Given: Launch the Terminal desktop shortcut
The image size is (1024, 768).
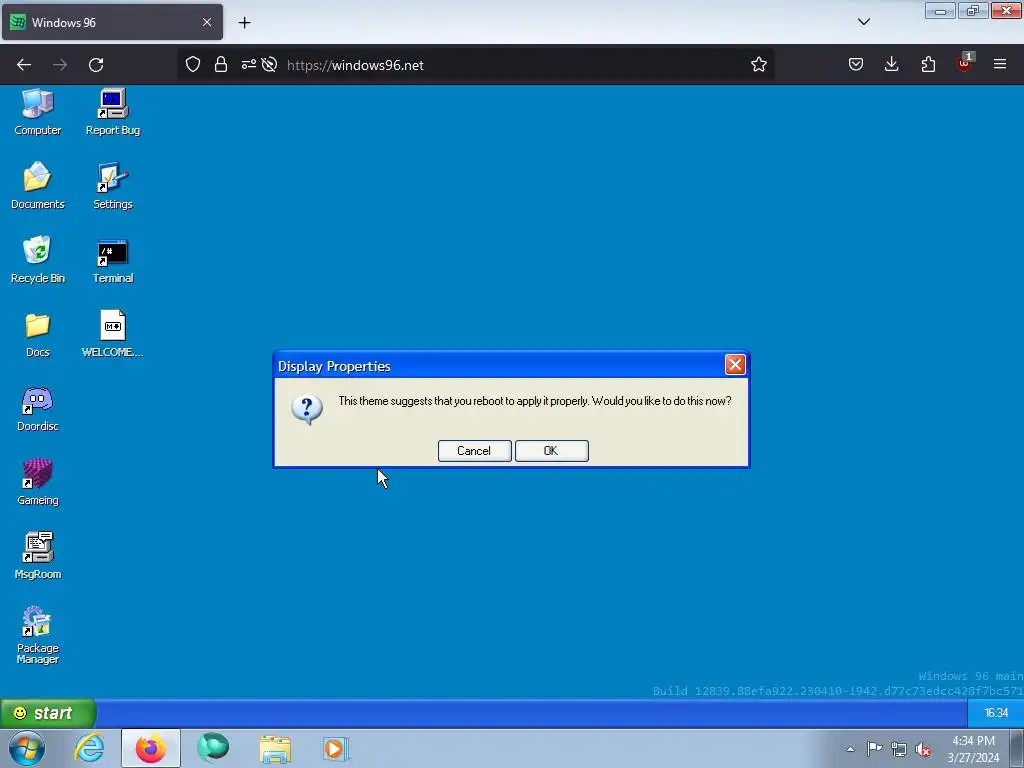Looking at the screenshot, I should (113, 260).
